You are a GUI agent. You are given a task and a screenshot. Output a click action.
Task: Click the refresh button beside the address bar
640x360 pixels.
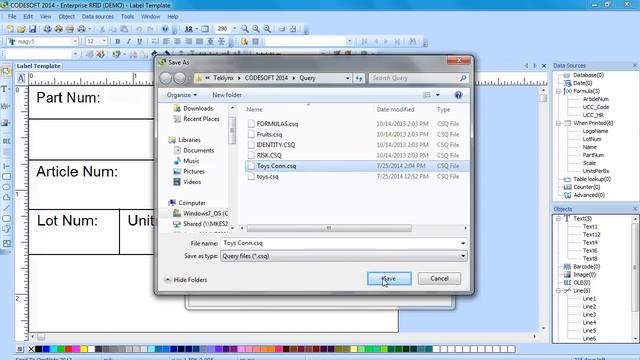(359, 78)
